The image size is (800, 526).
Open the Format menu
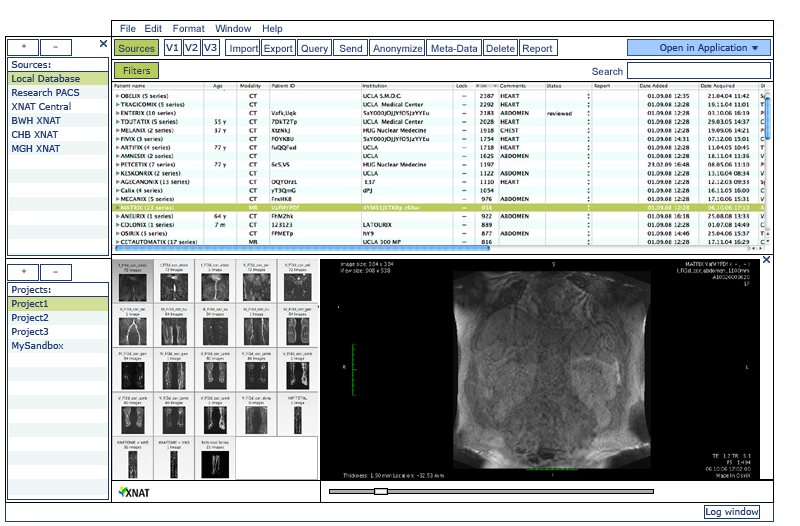(188, 29)
